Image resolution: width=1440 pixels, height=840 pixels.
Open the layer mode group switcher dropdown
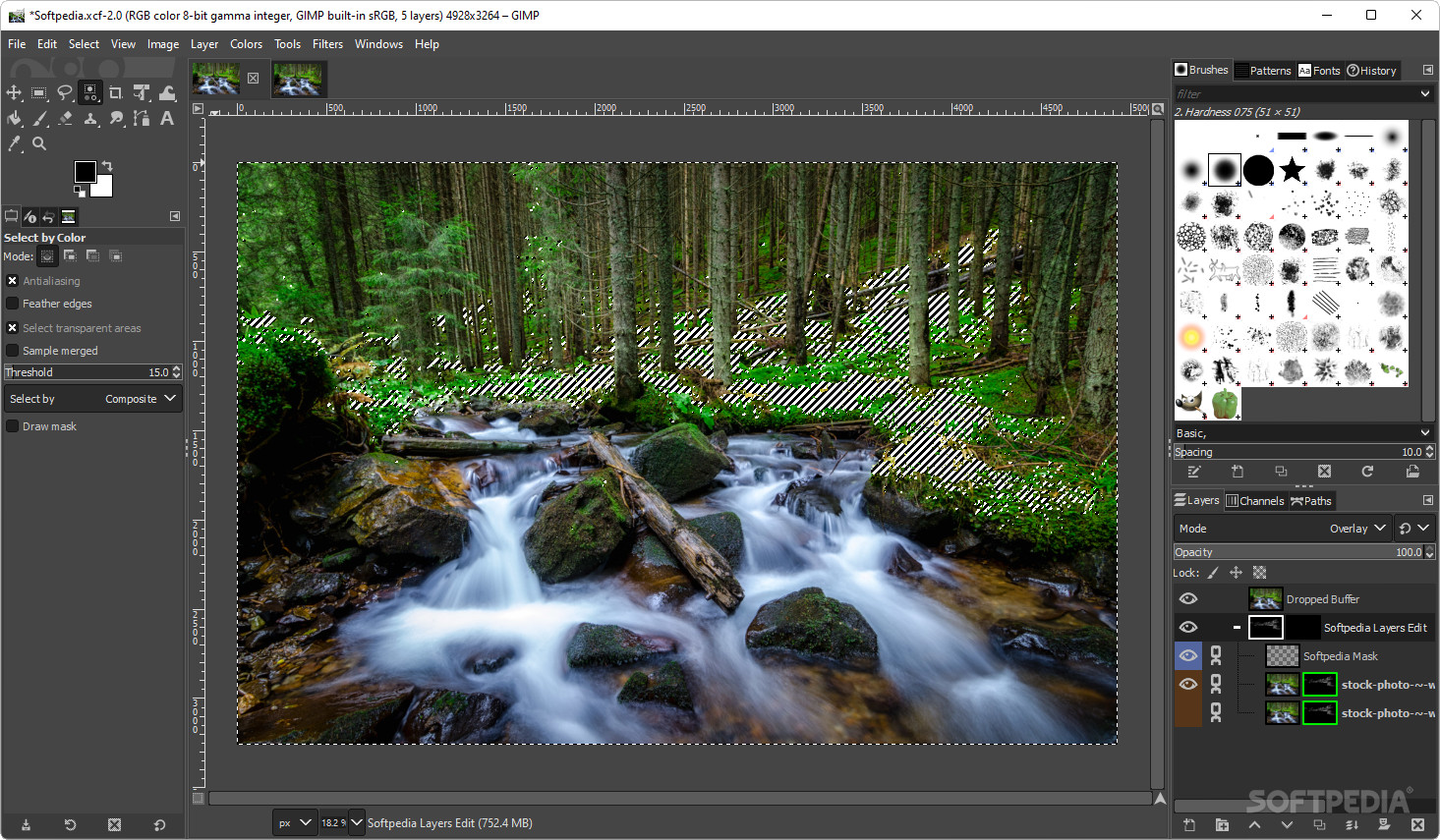point(1413,529)
